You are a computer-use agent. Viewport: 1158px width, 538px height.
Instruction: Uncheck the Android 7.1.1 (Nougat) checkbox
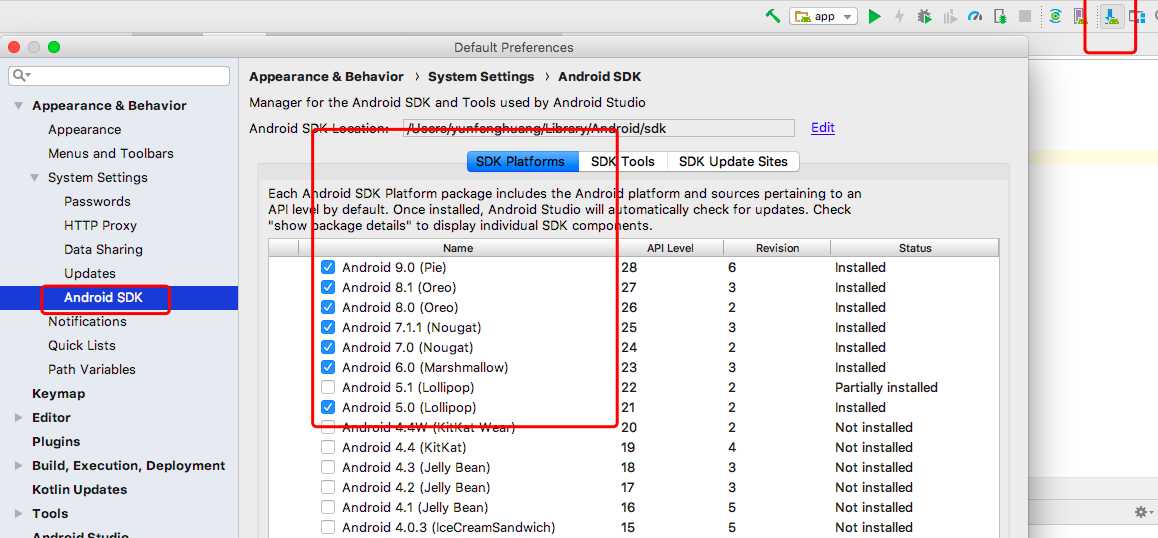point(328,327)
